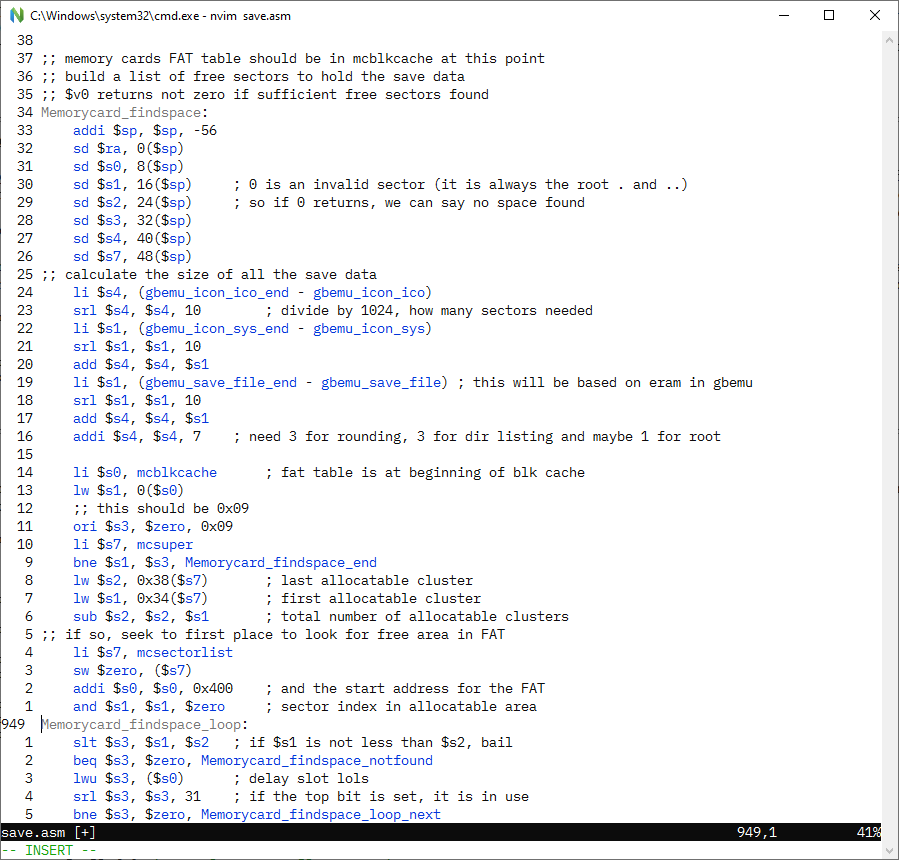
Task: Click 'addi $s4, $s4, 7' instruction
Action: (x=136, y=436)
